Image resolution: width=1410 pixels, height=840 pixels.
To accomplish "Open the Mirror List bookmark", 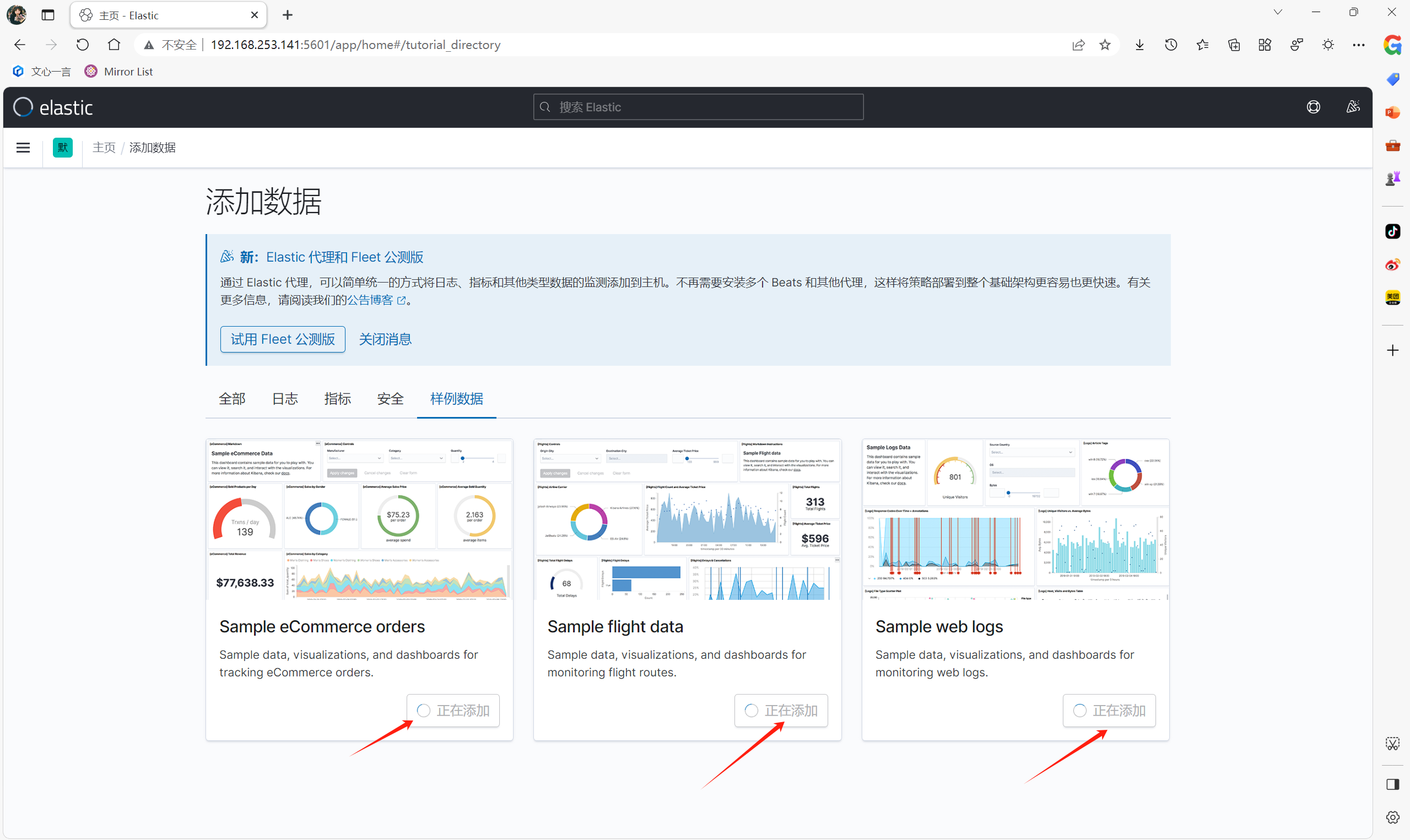I will point(119,71).
